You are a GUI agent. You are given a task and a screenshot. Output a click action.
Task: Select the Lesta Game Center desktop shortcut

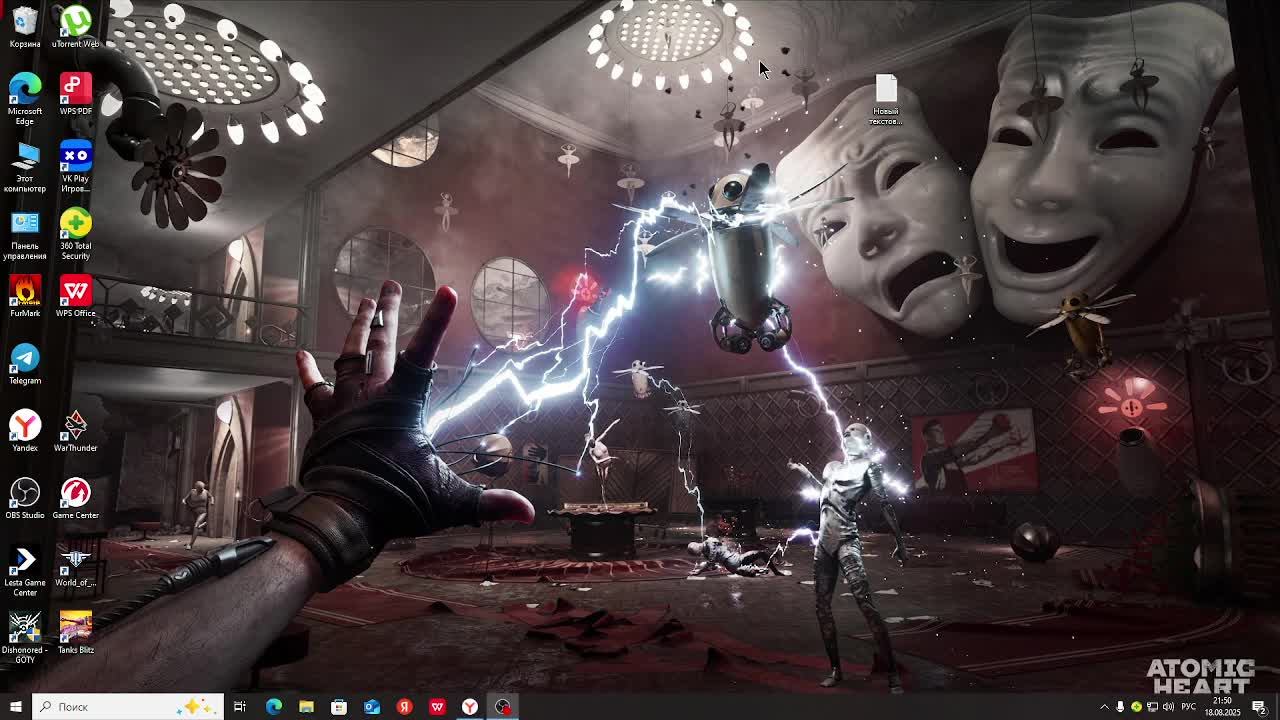pyautogui.click(x=25, y=571)
